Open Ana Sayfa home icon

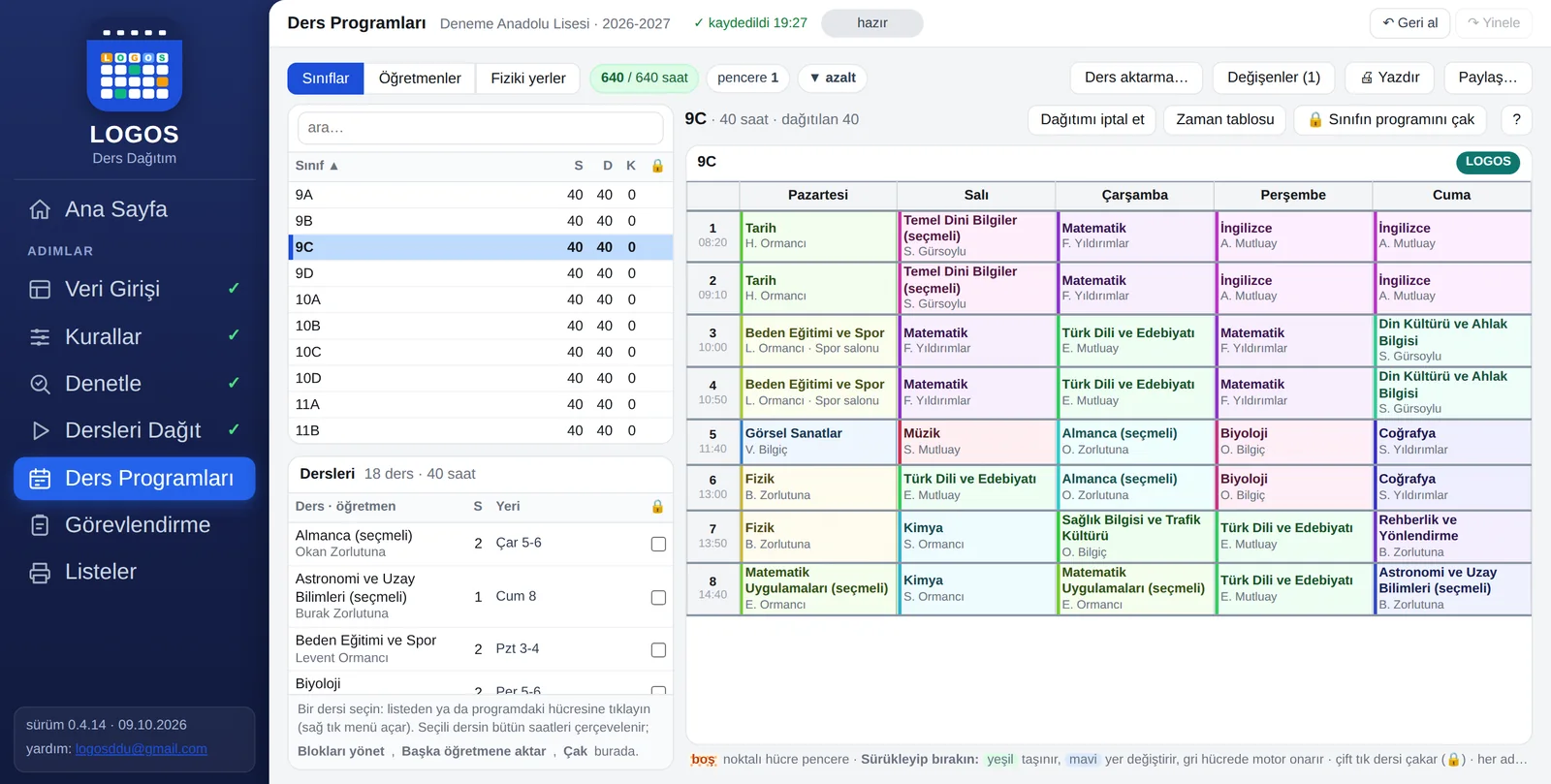pyautogui.click(x=40, y=209)
